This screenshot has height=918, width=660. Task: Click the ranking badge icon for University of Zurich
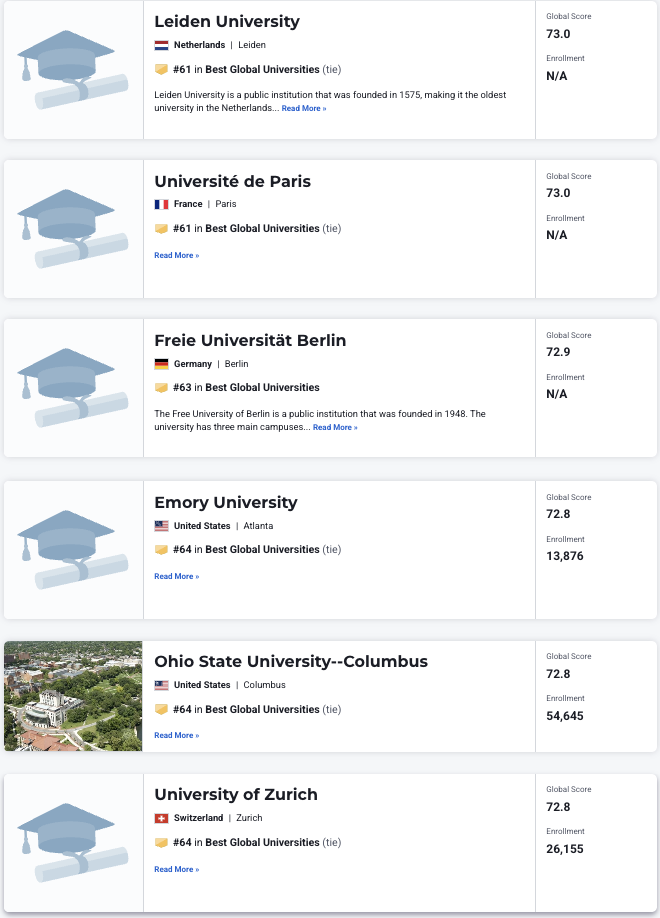[x=161, y=842]
